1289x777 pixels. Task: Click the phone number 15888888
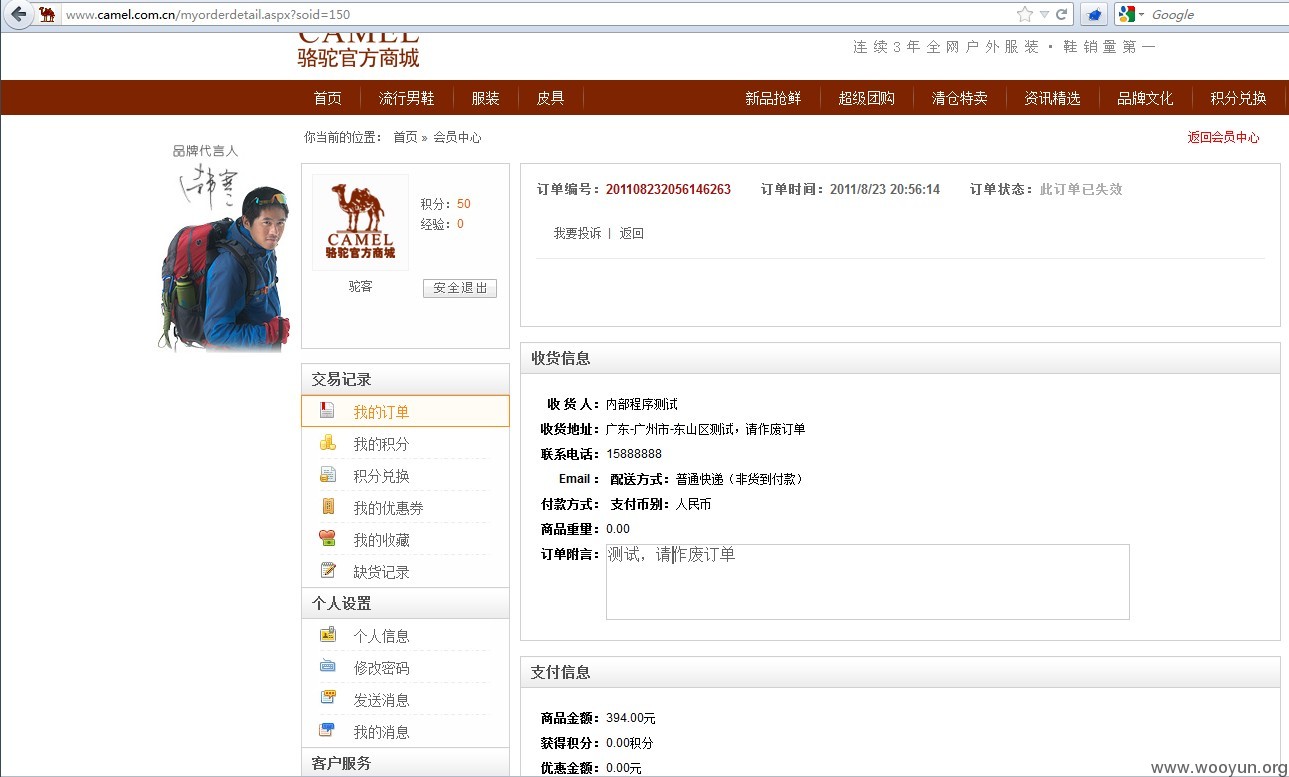click(634, 454)
